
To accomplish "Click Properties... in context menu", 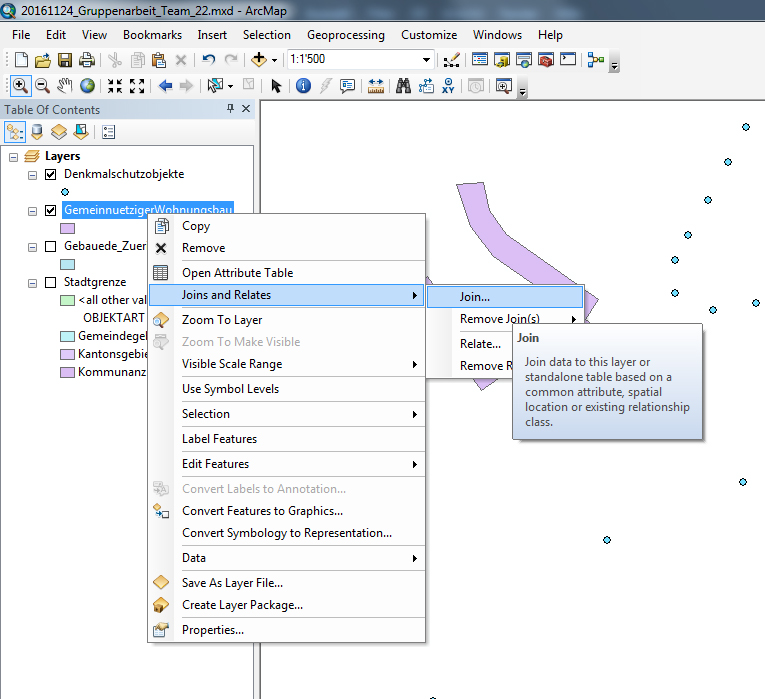I will (212, 630).
